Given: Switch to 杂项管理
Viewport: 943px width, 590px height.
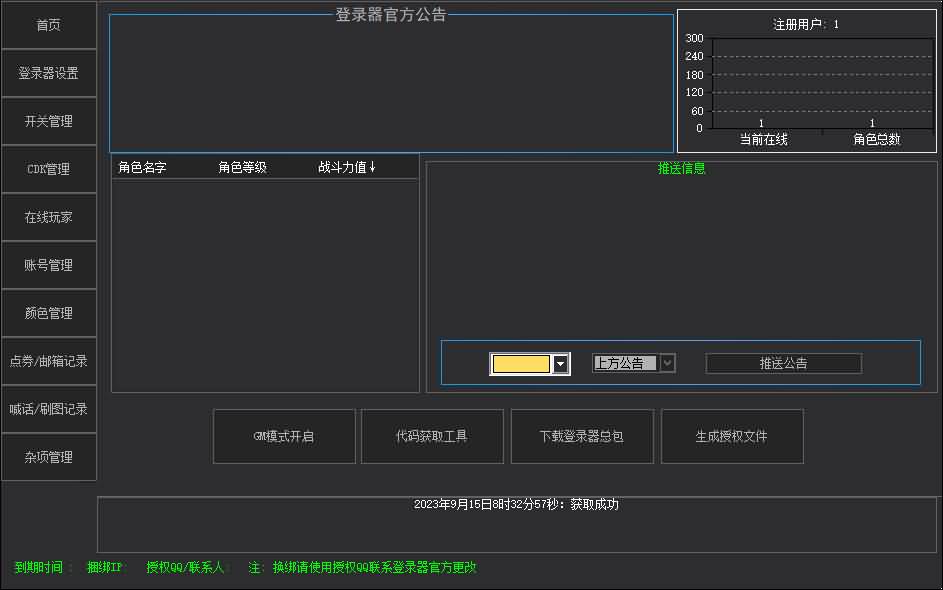Looking at the screenshot, I should tap(48, 457).
